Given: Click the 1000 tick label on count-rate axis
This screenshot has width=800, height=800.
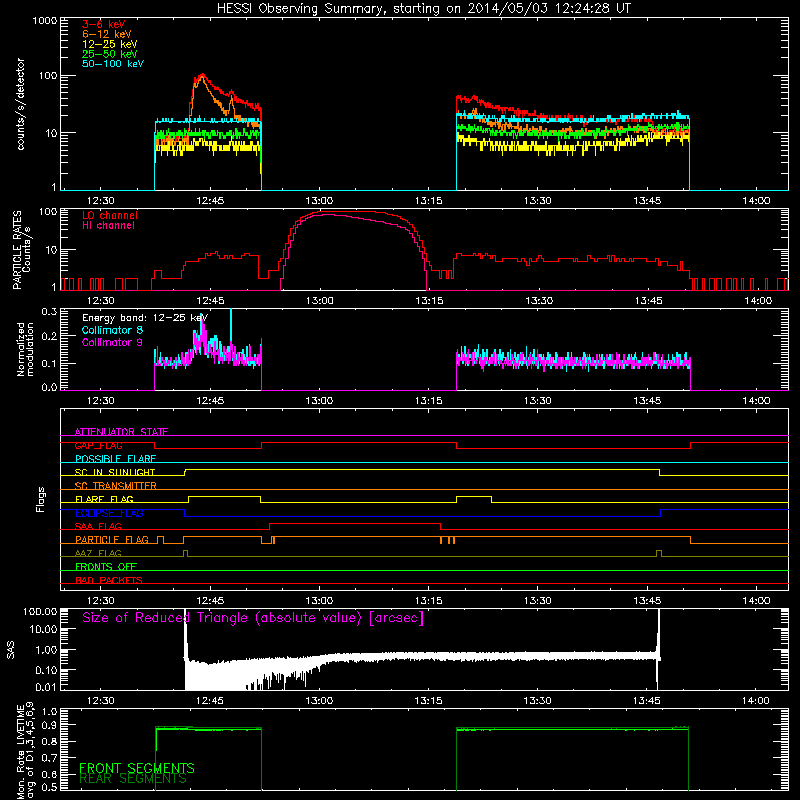Looking at the screenshot, I should [44, 21].
